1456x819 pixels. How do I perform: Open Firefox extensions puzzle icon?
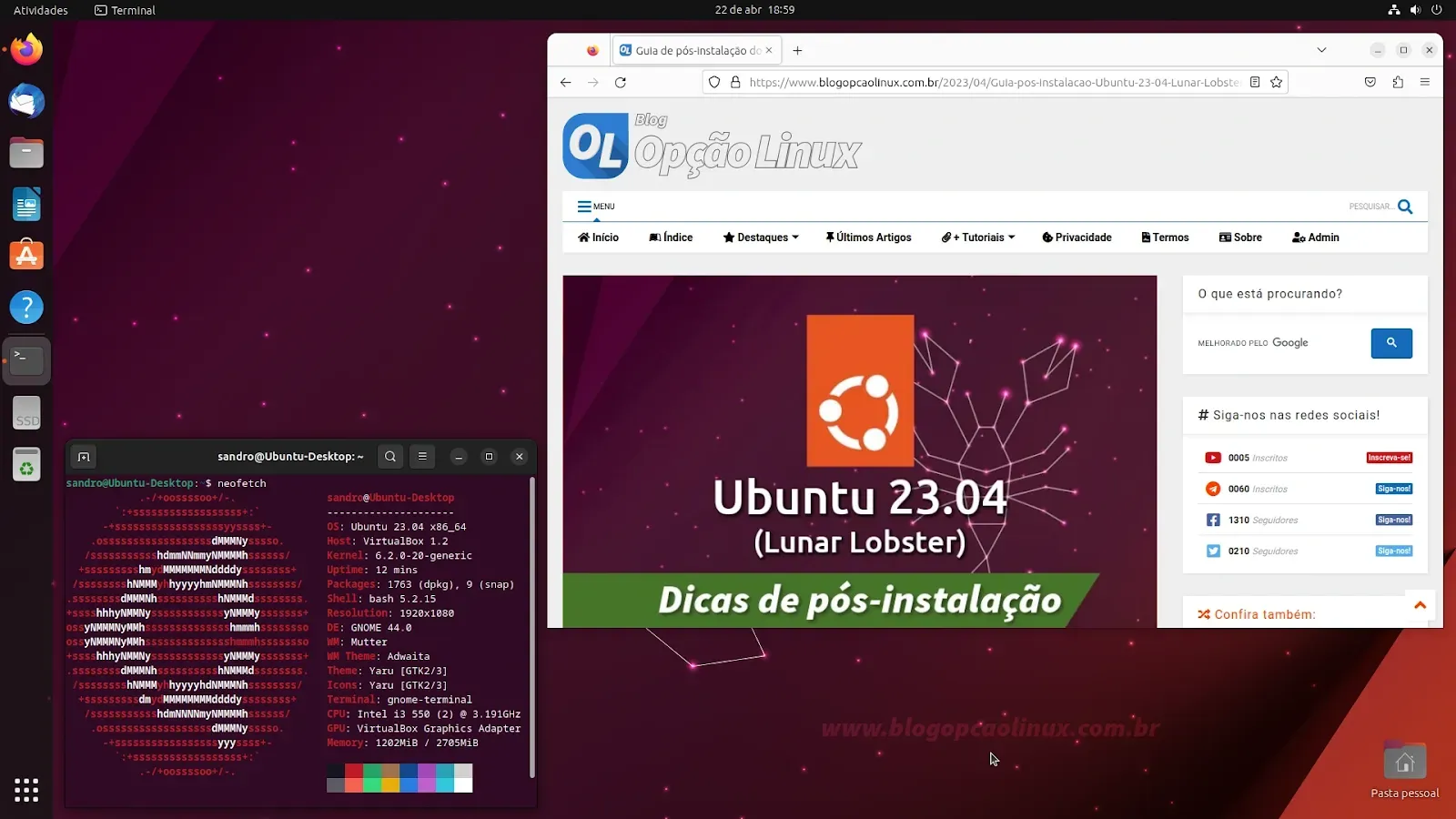coord(1398,82)
